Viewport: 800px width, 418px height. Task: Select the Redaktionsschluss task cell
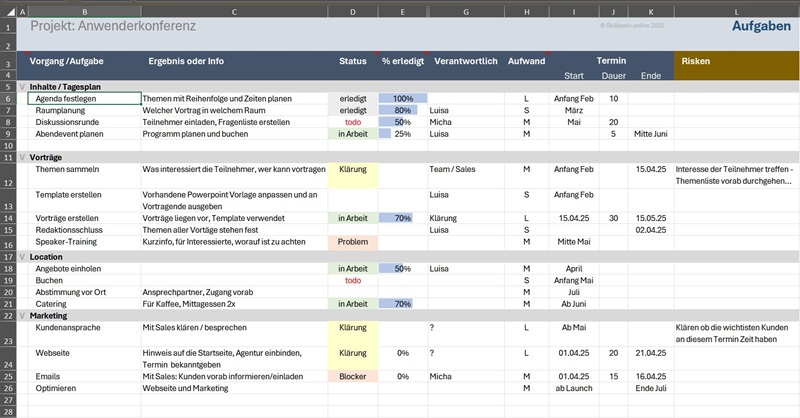[x=73, y=230]
